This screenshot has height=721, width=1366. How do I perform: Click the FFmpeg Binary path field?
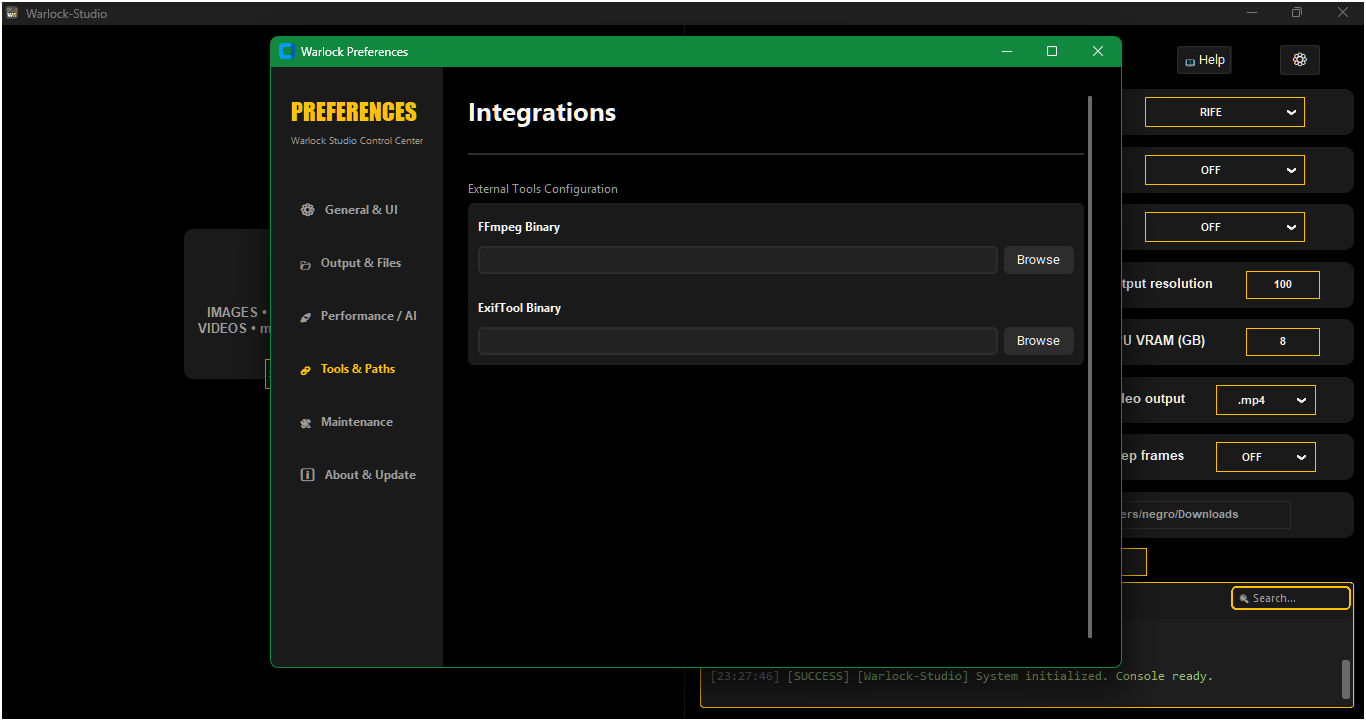point(738,260)
